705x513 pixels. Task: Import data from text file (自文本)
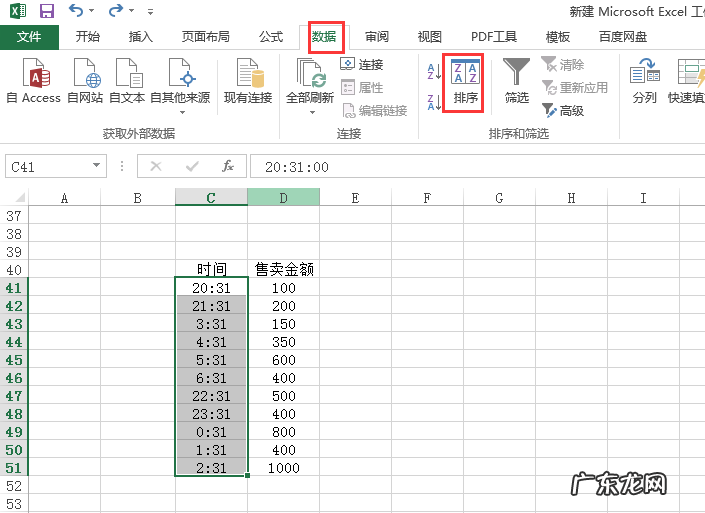[x=127, y=82]
